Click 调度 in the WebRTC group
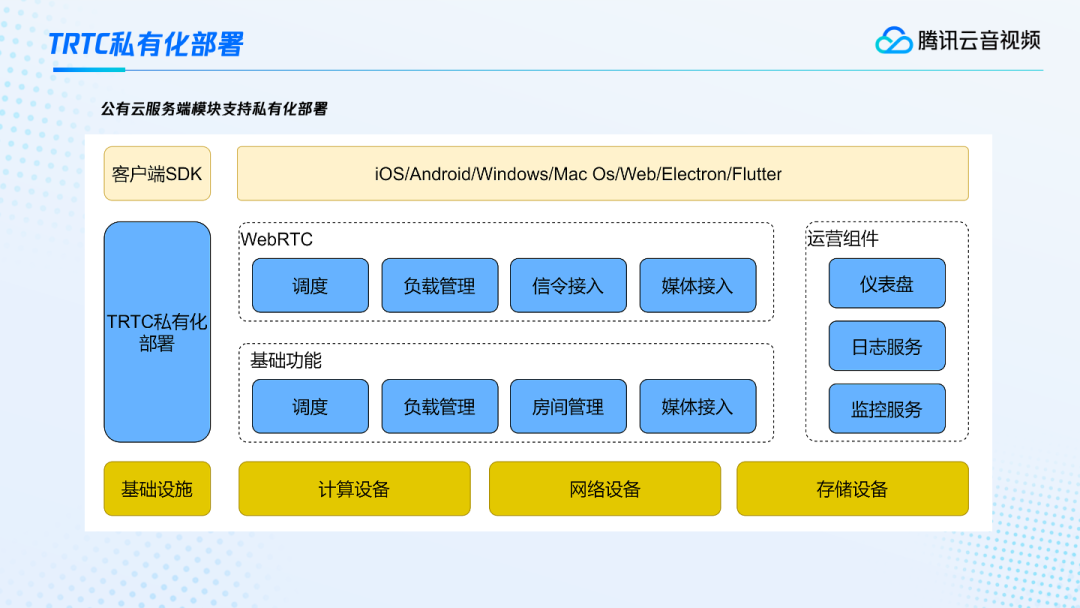Viewport: 1080px width, 608px height. [x=310, y=286]
